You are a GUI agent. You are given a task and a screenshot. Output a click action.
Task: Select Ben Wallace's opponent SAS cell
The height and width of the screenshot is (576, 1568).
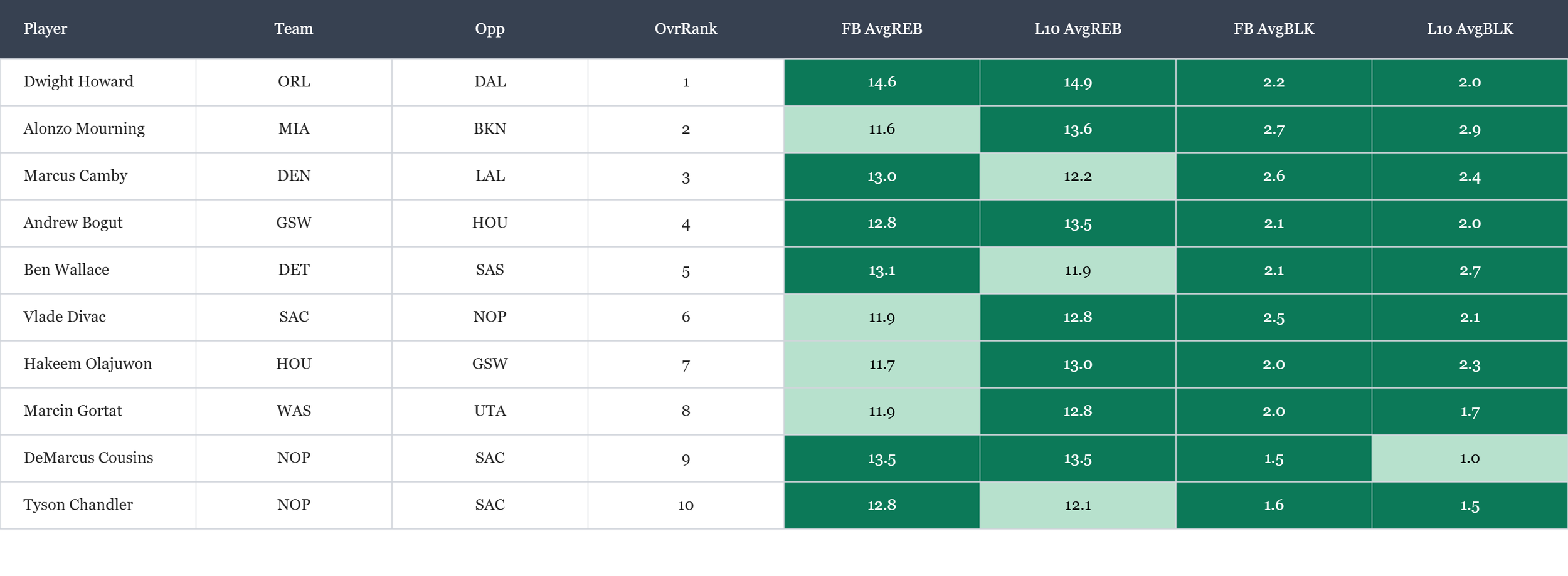pyautogui.click(x=490, y=270)
